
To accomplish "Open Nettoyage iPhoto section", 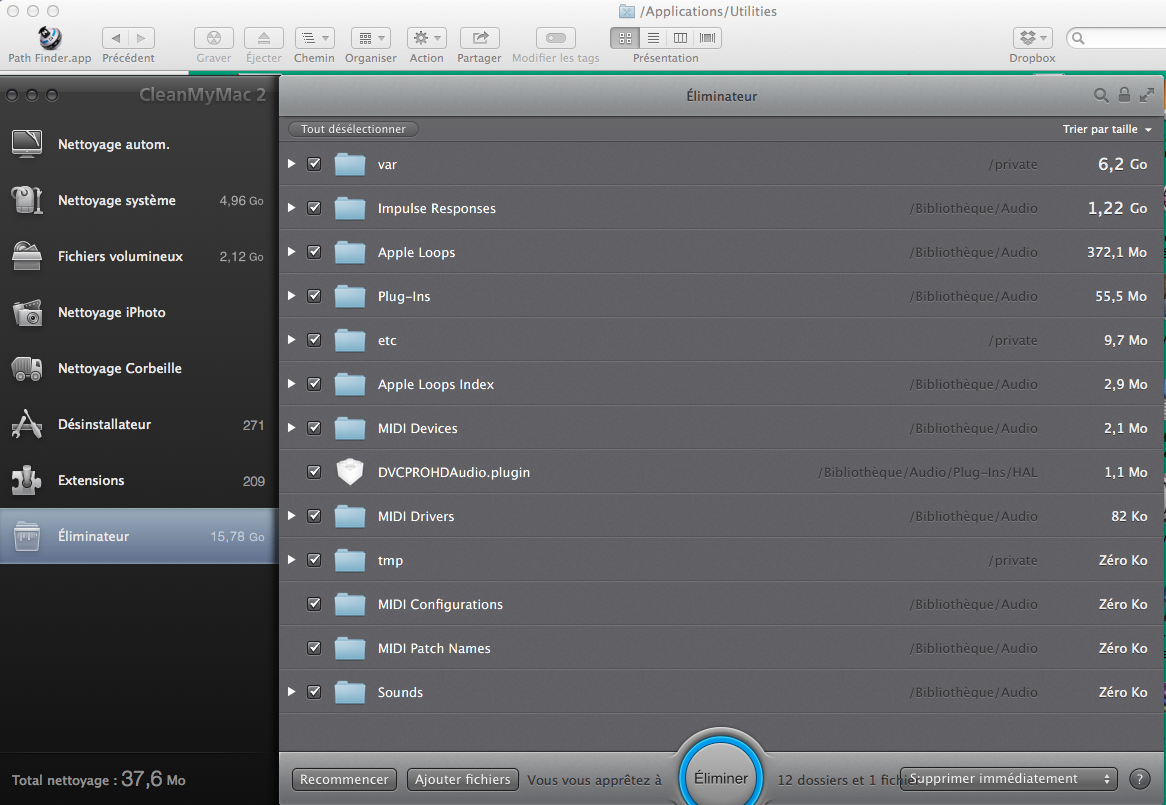I will click(111, 313).
